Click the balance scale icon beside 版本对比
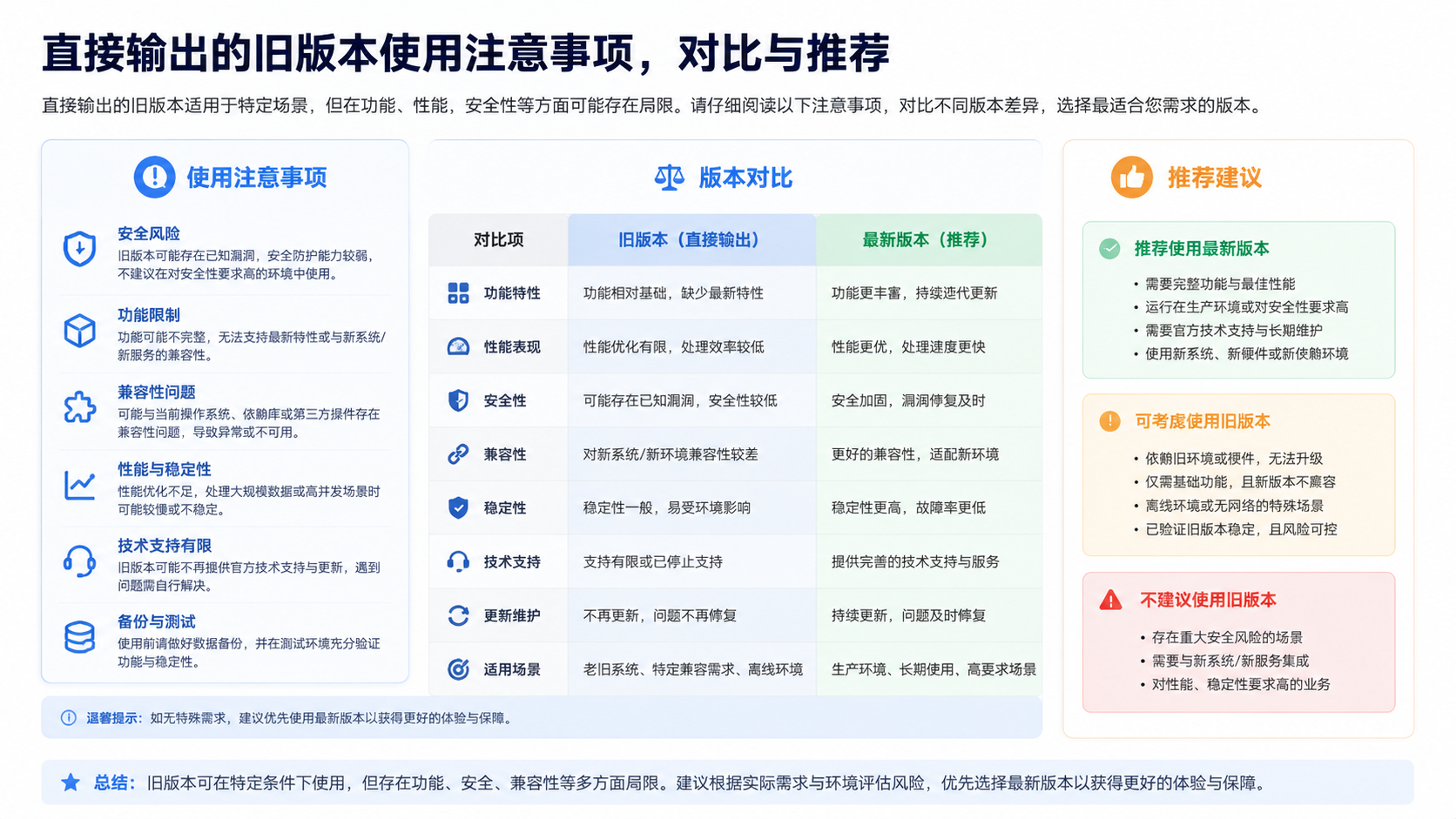 pyautogui.click(x=669, y=178)
